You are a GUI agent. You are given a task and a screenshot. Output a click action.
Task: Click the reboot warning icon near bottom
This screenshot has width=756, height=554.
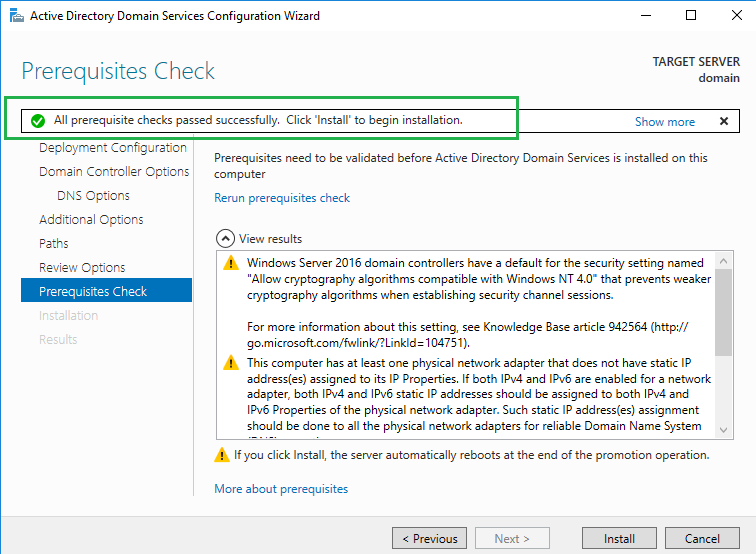(222, 455)
